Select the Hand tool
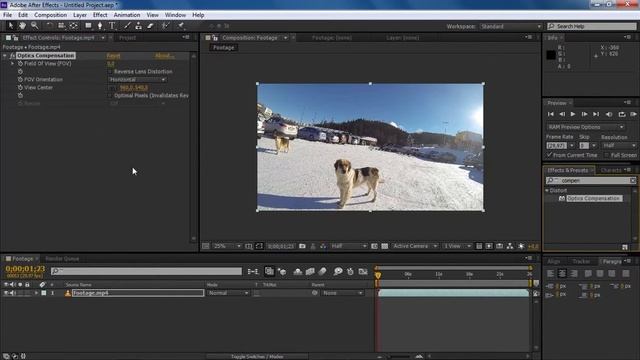This screenshot has height=360, width=640. (22, 26)
